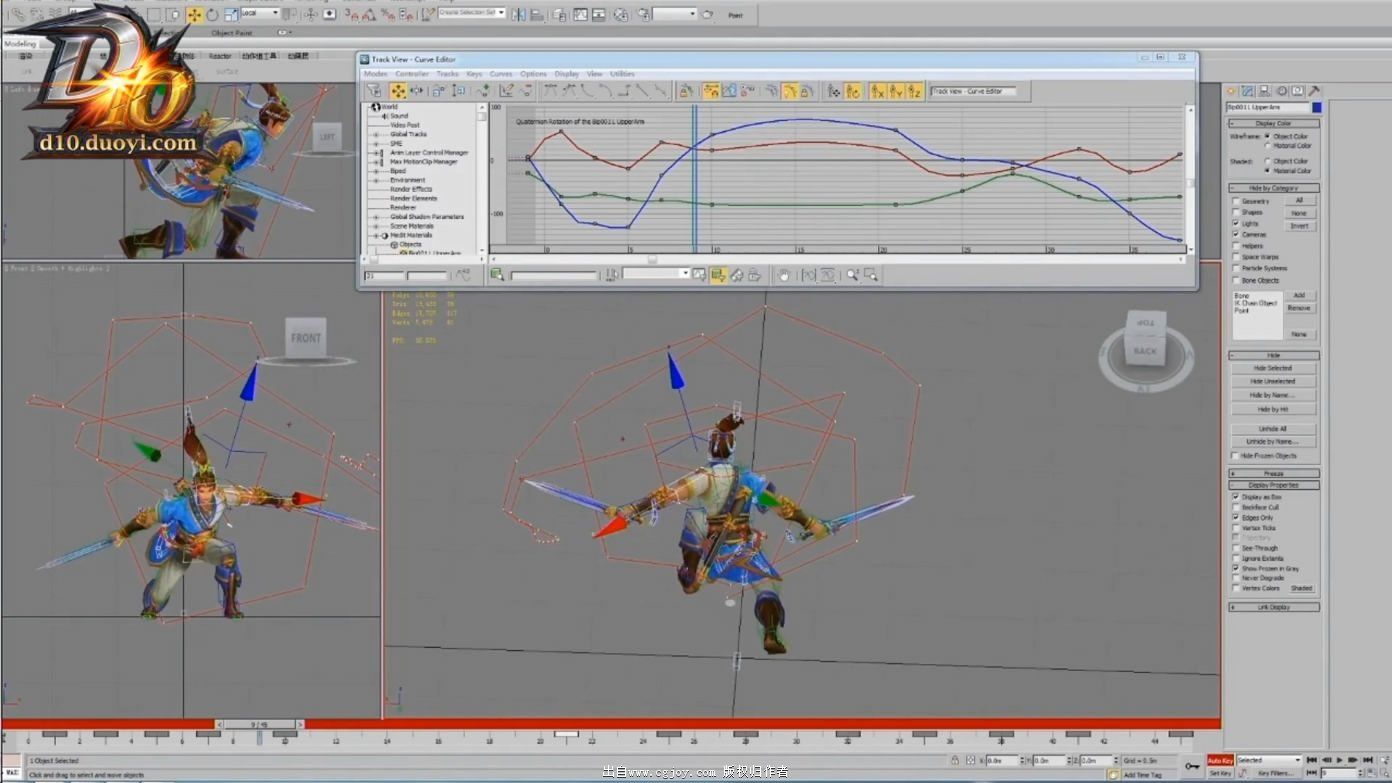Open the Utilities hammer panel tab

click(1314, 91)
